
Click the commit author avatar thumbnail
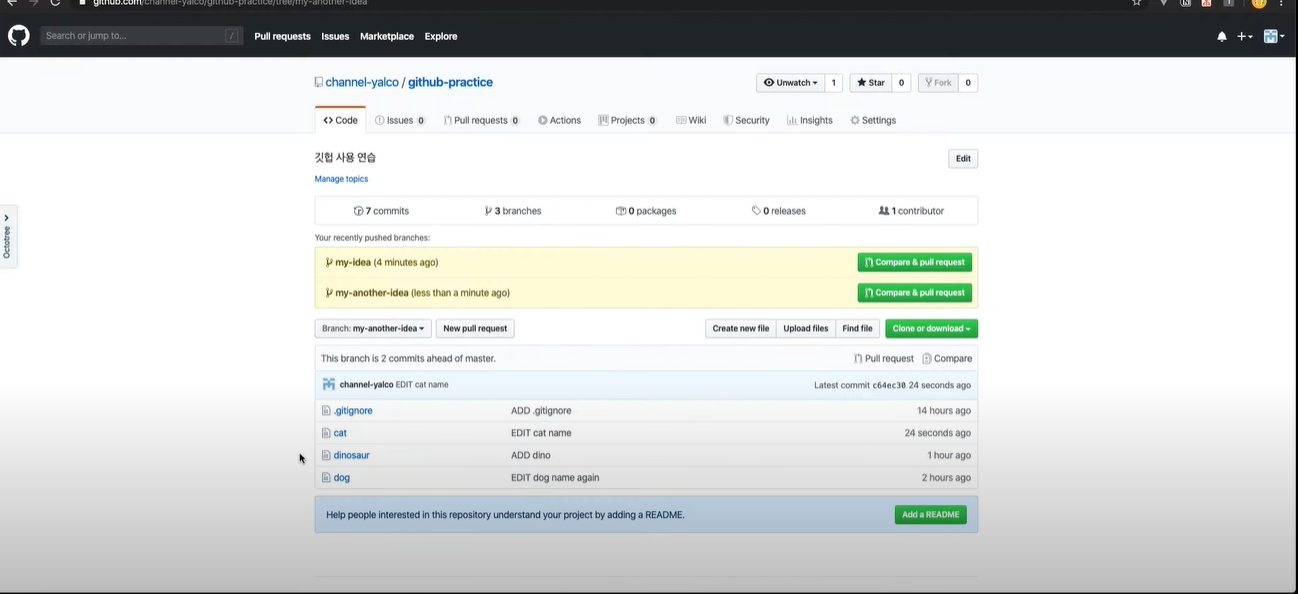pos(328,385)
